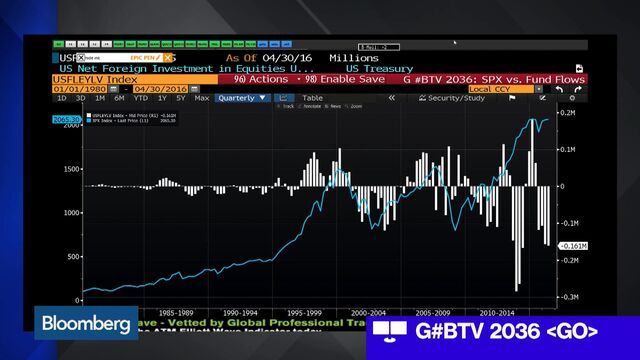Select the YTD range tab
640x360 pixels.
coord(141,98)
